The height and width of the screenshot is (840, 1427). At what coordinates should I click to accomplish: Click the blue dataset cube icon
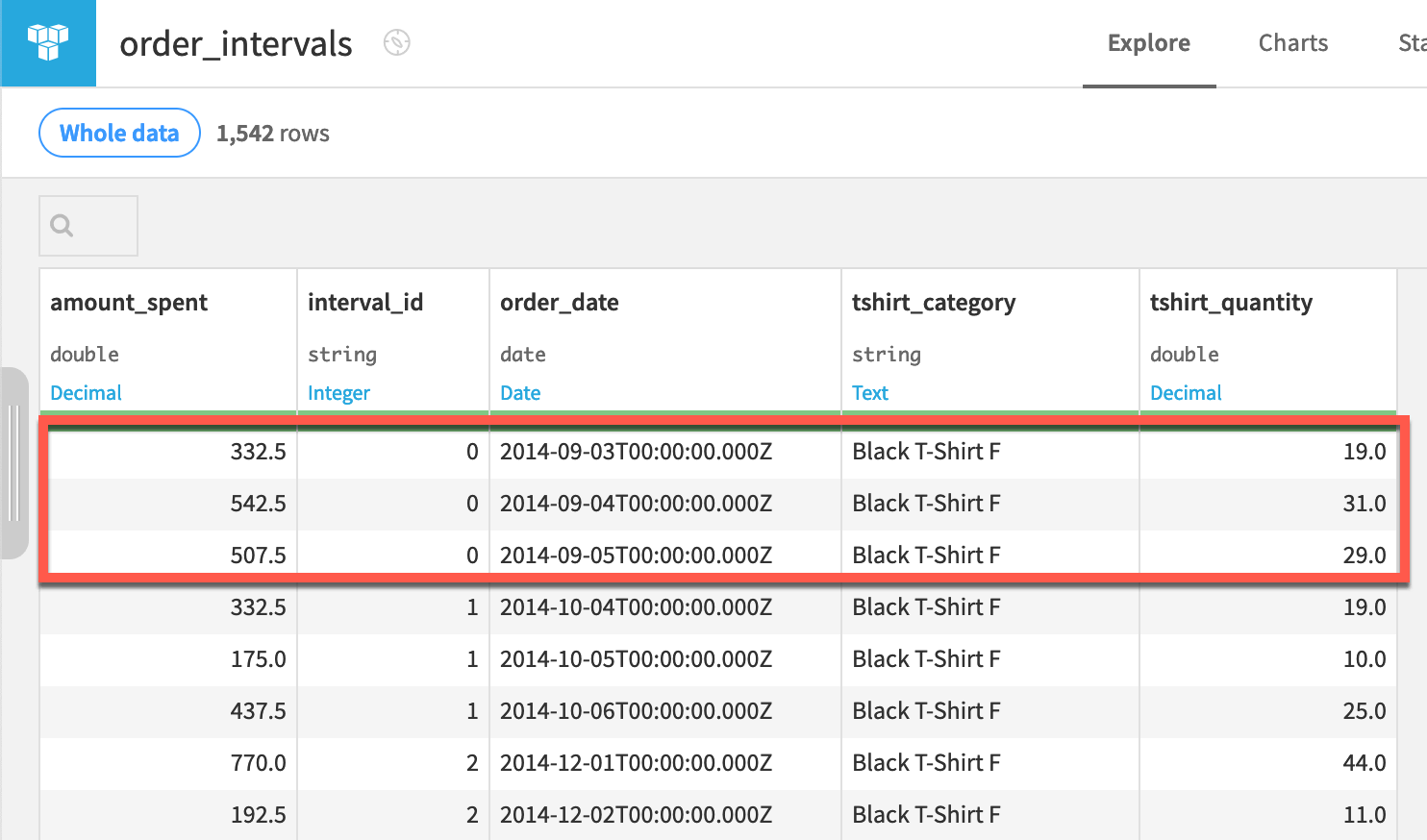click(48, 42)
